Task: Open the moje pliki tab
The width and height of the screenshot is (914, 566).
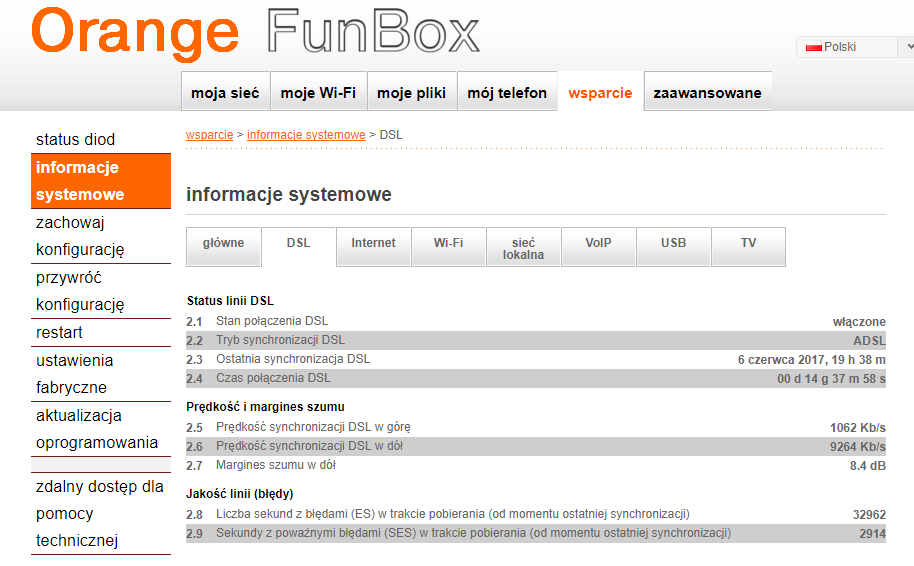Action: coord(412,92)
